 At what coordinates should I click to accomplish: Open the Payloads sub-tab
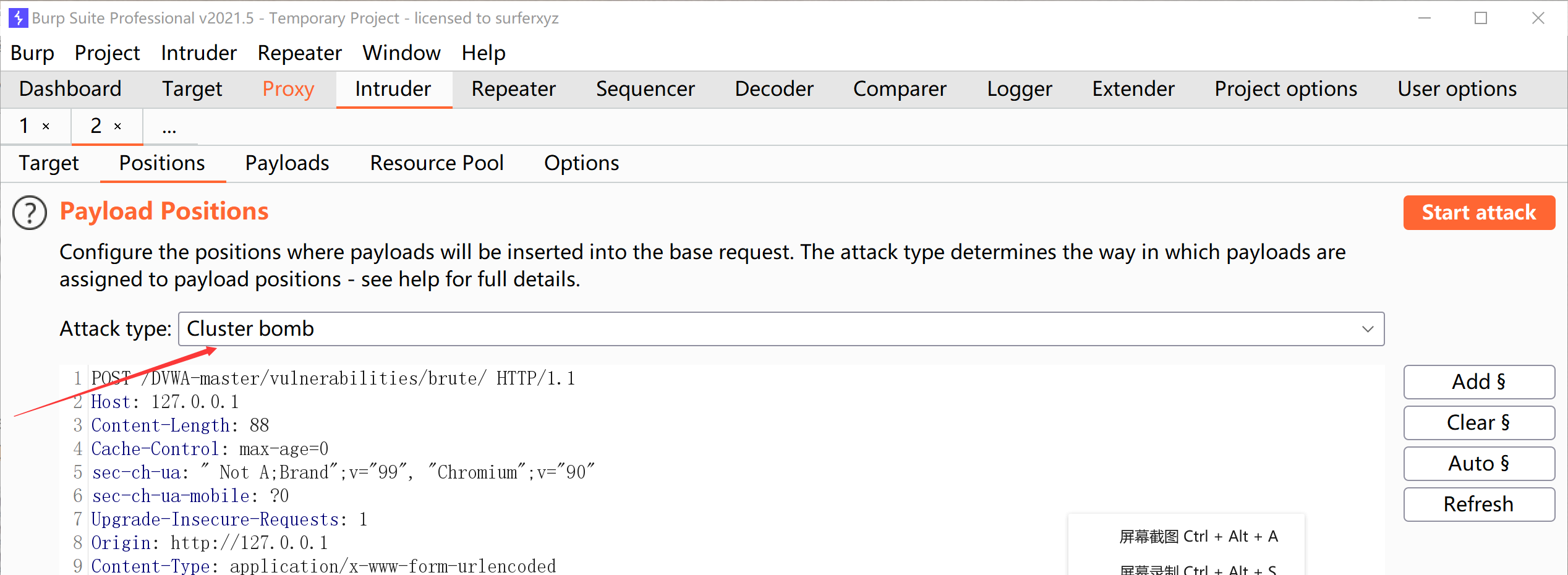tap(287, 164)
